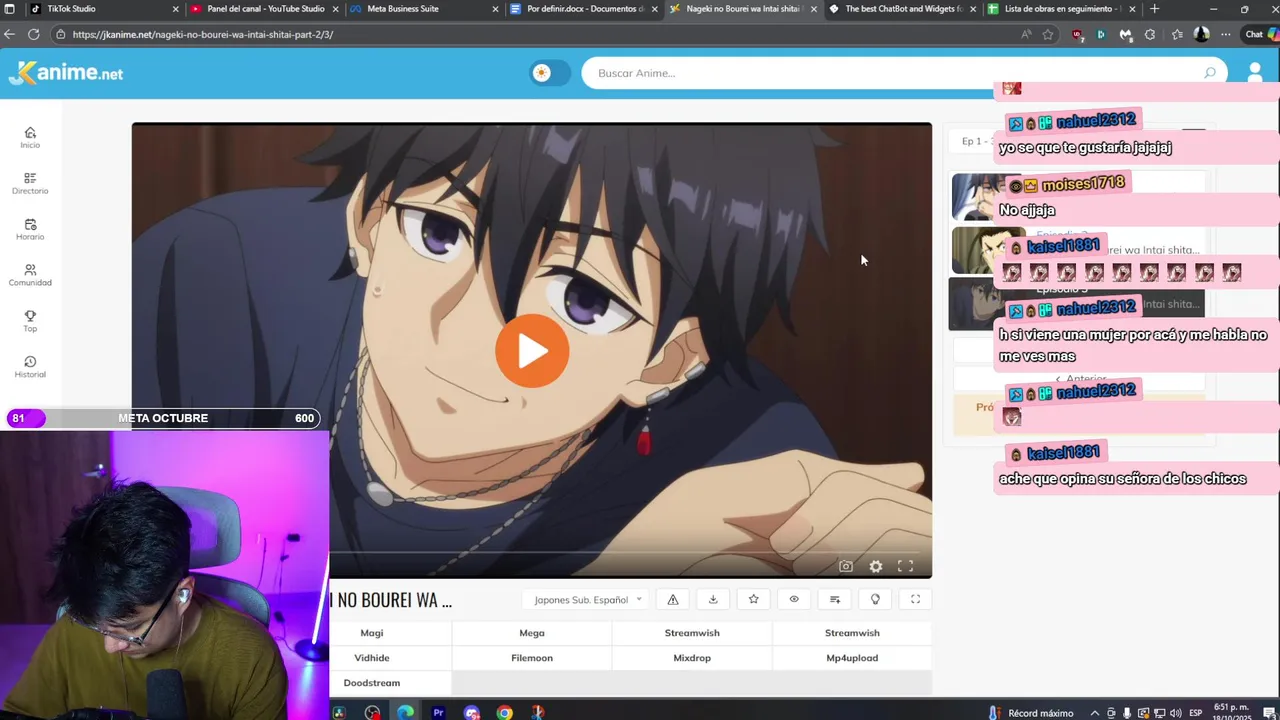The height and width of the screenshot is (720, 1280).
Task: Select the second Streamwish server option
Action: (x=852, y=633)
